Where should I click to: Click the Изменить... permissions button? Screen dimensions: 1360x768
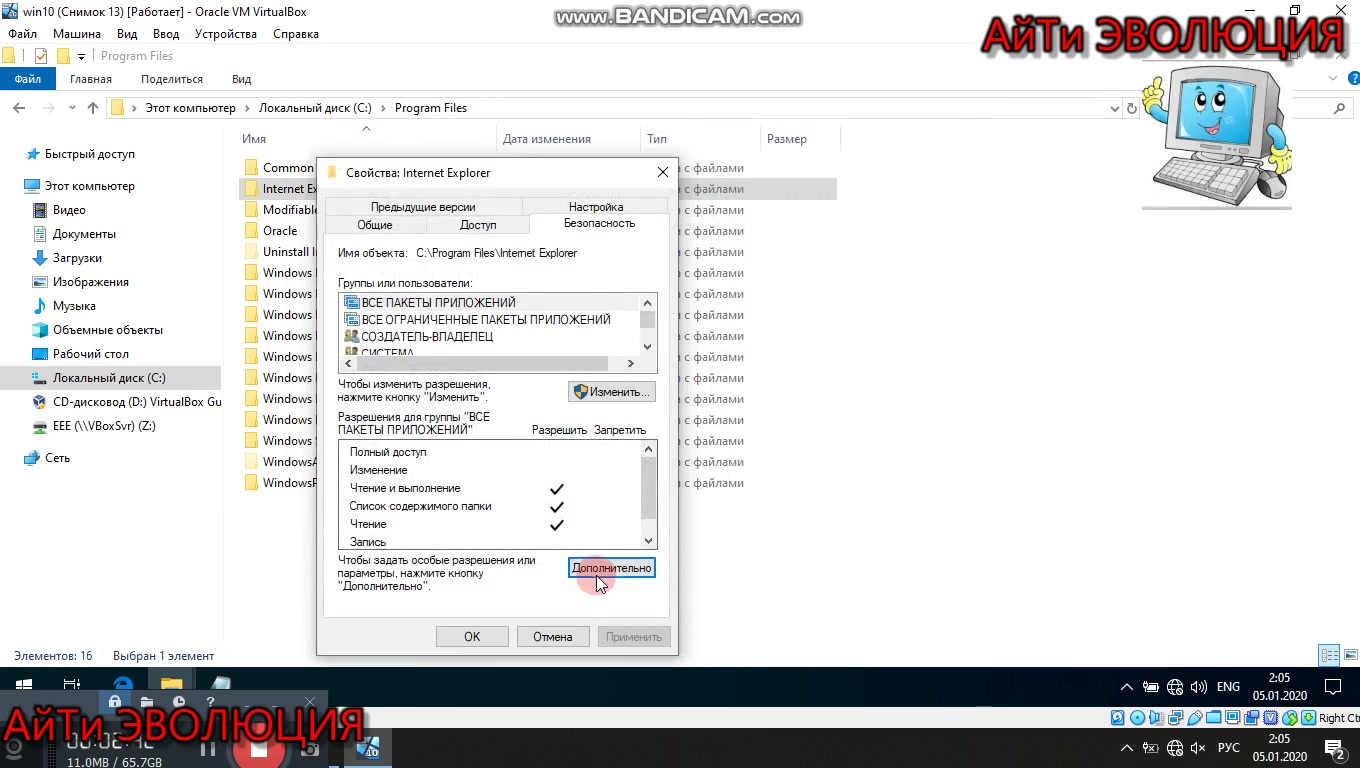612,392
